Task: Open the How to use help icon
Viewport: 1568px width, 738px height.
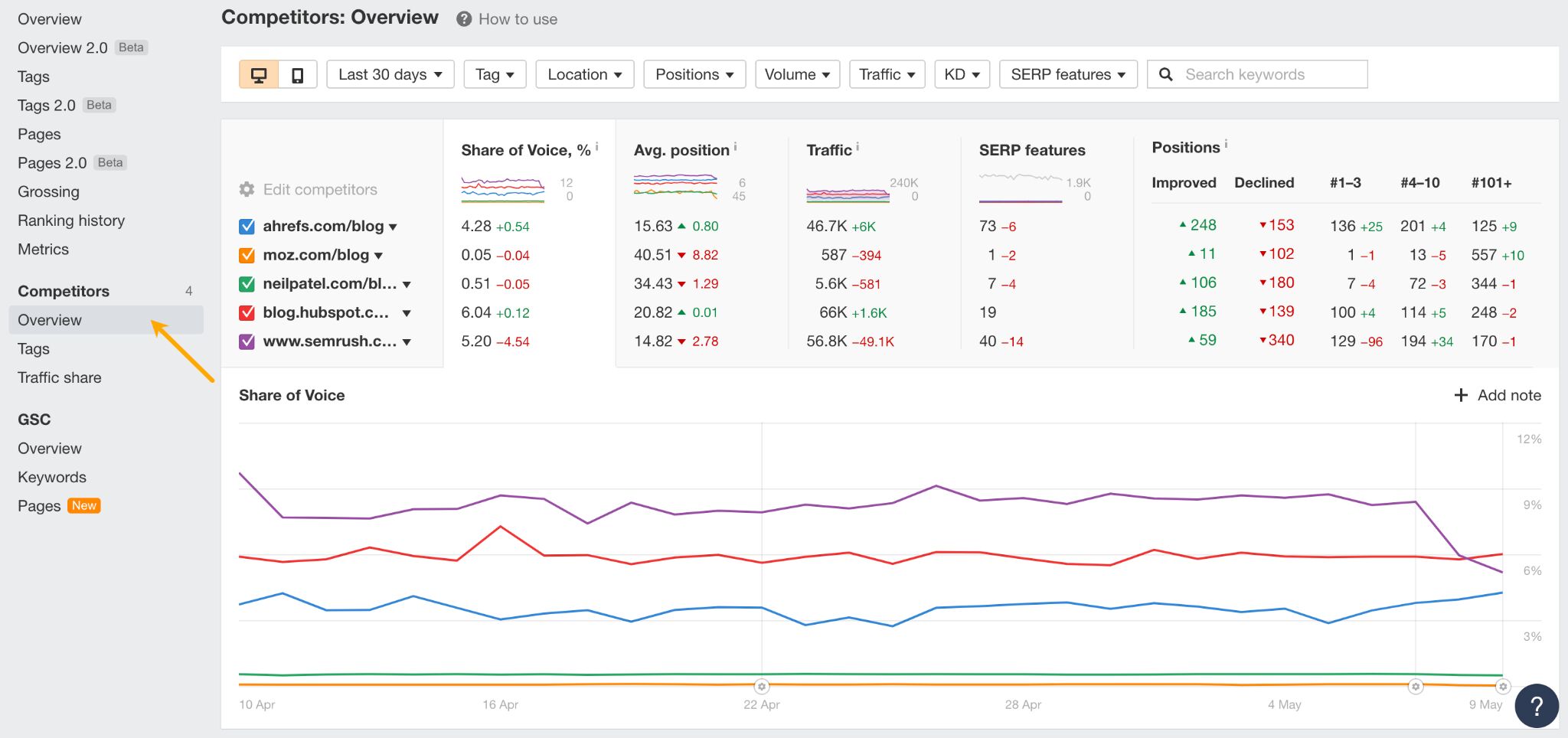Action: tap(464, 18)
